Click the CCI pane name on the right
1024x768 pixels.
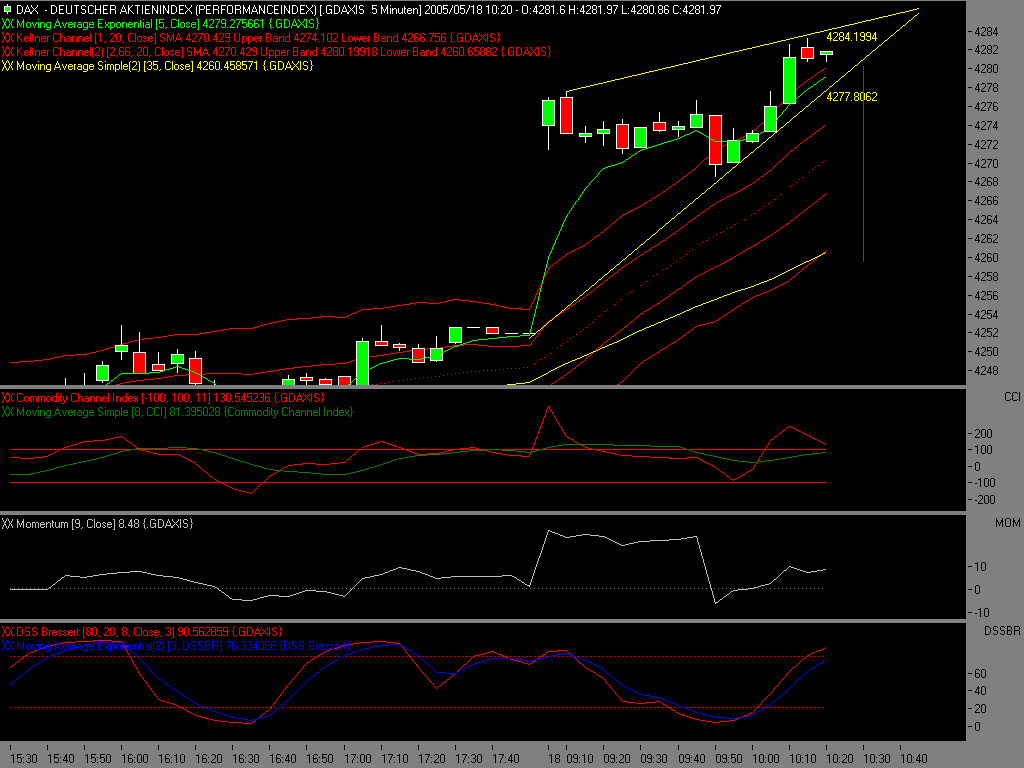click(x=1012, y=397)
